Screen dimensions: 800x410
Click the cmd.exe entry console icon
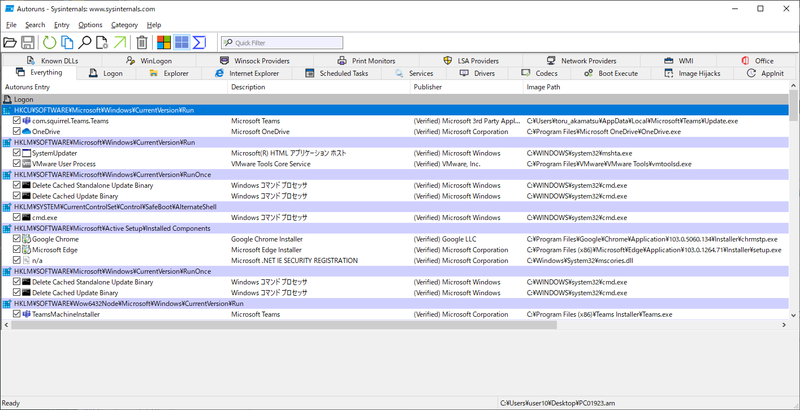[27, 217]
